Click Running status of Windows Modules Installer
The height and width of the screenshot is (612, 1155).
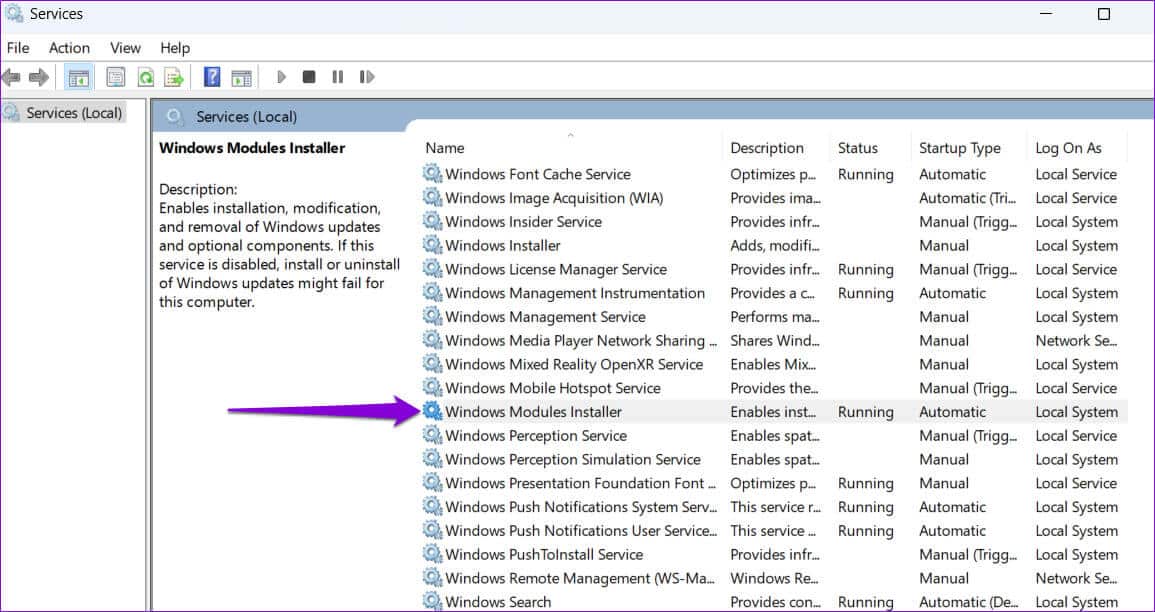[866, 412]
